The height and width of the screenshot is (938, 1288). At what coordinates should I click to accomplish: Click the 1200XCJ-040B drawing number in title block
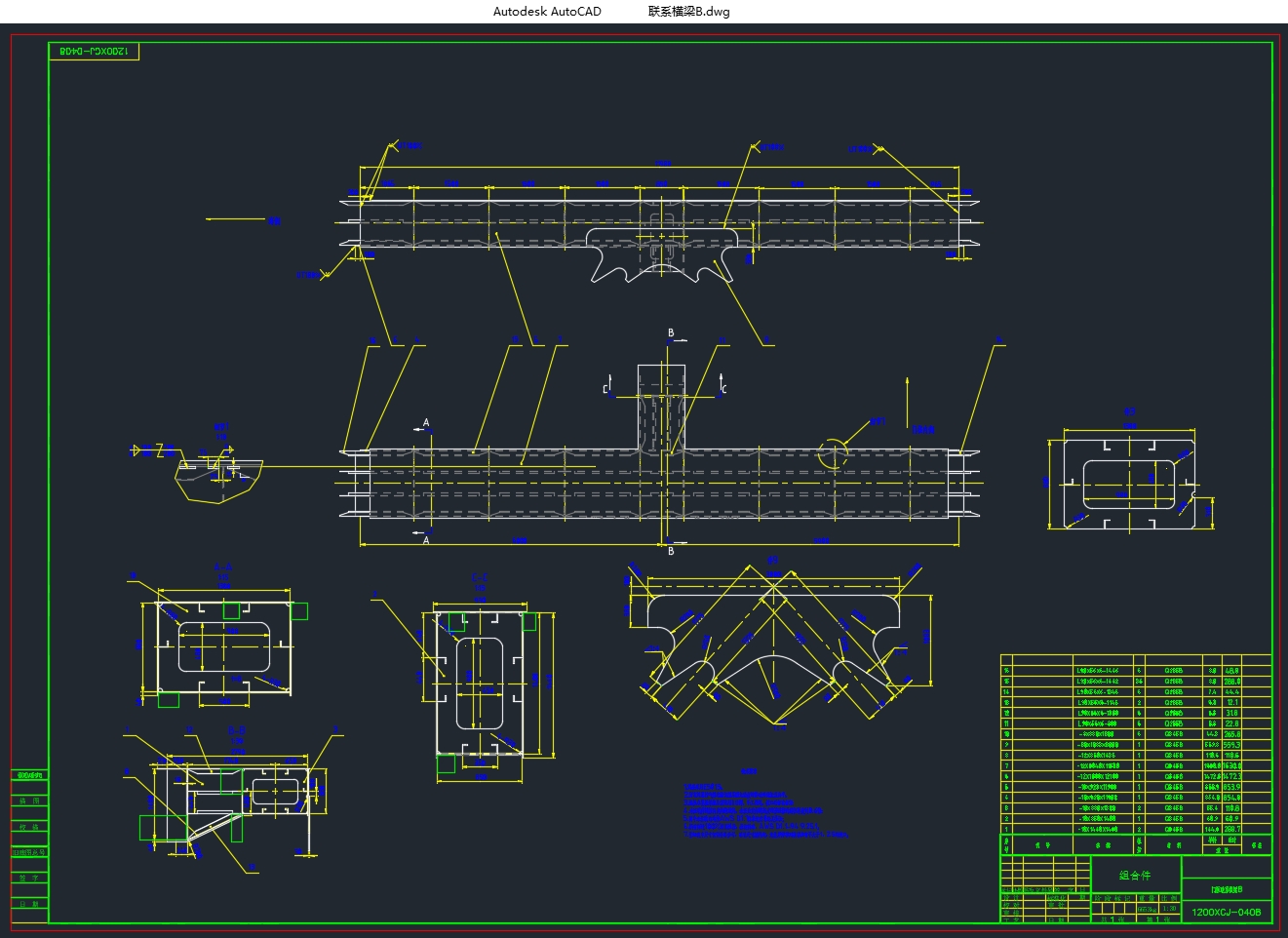coord(1226,913)
